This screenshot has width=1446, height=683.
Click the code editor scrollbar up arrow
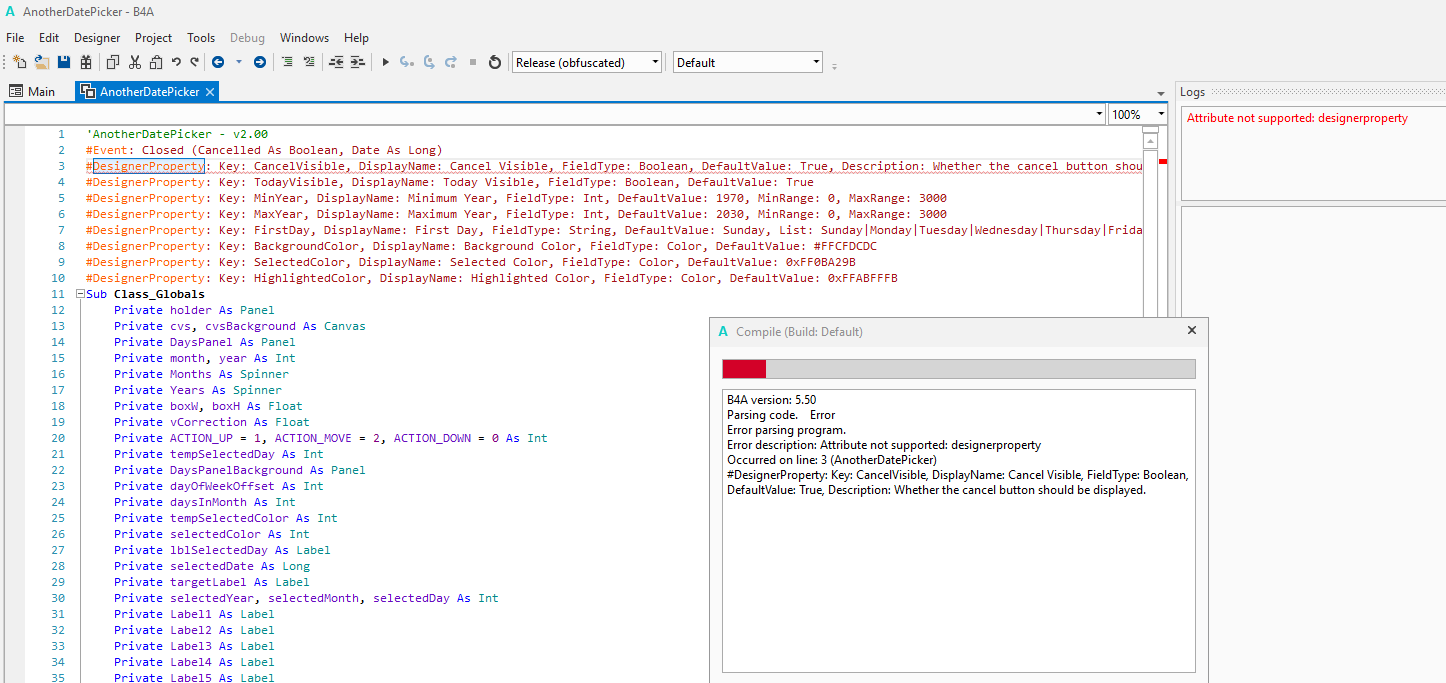click(1150, 139)
